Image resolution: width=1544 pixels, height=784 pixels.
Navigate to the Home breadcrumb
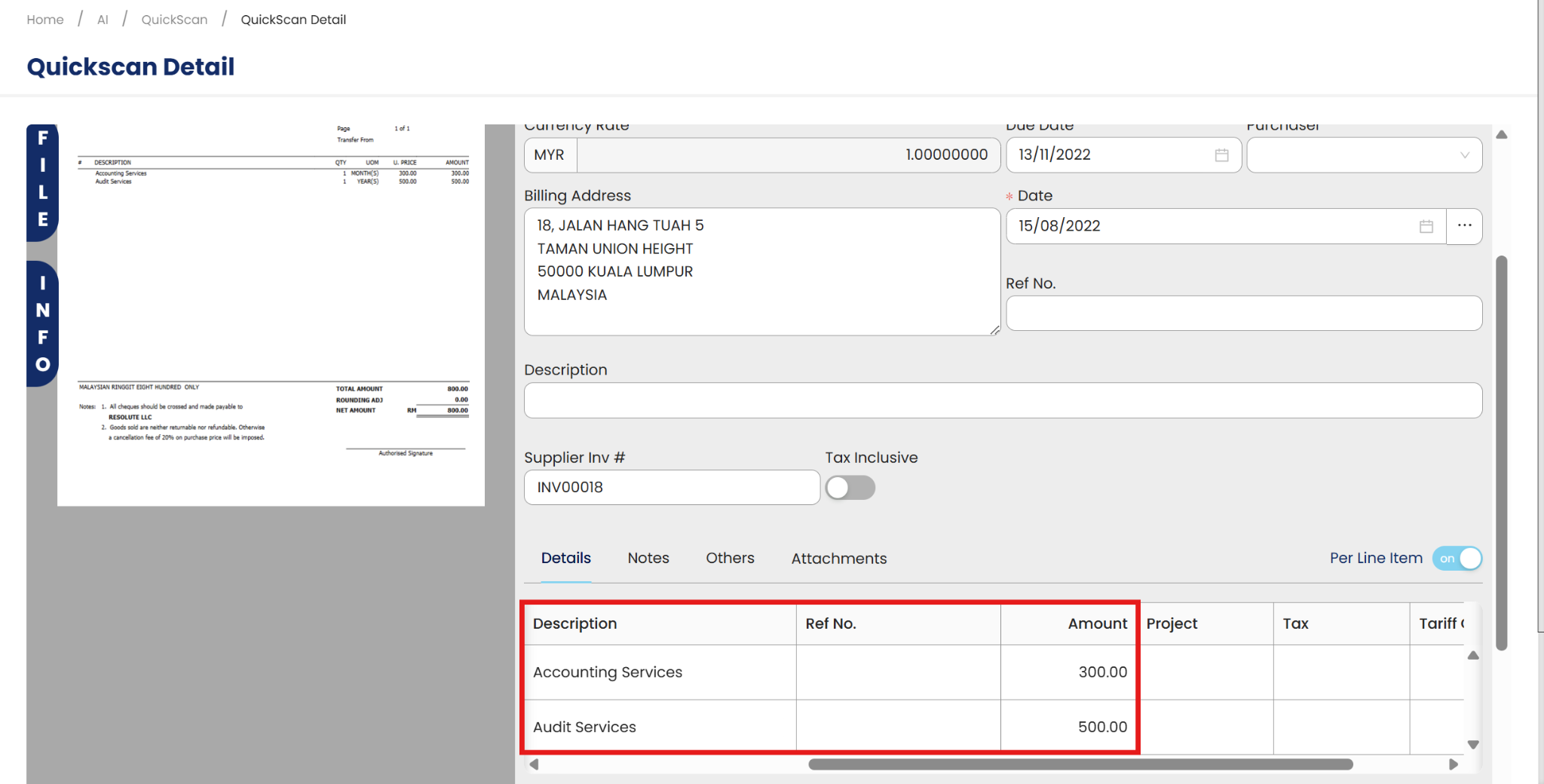pyautogui.click(x=45, y=20)
